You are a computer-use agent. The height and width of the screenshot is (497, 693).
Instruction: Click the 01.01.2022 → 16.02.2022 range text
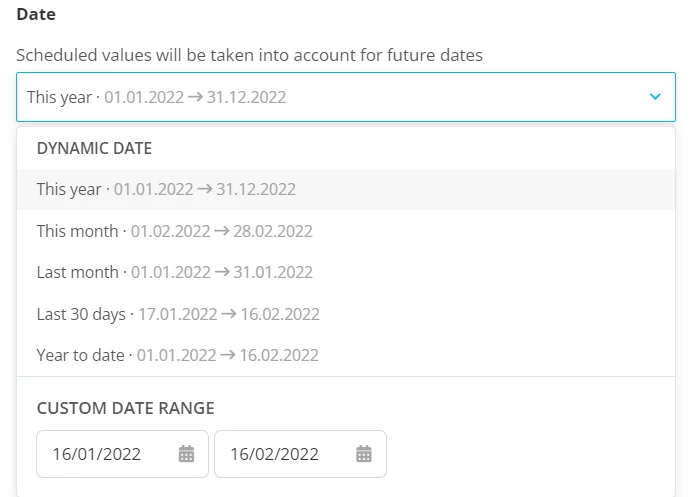coord(228,355)
